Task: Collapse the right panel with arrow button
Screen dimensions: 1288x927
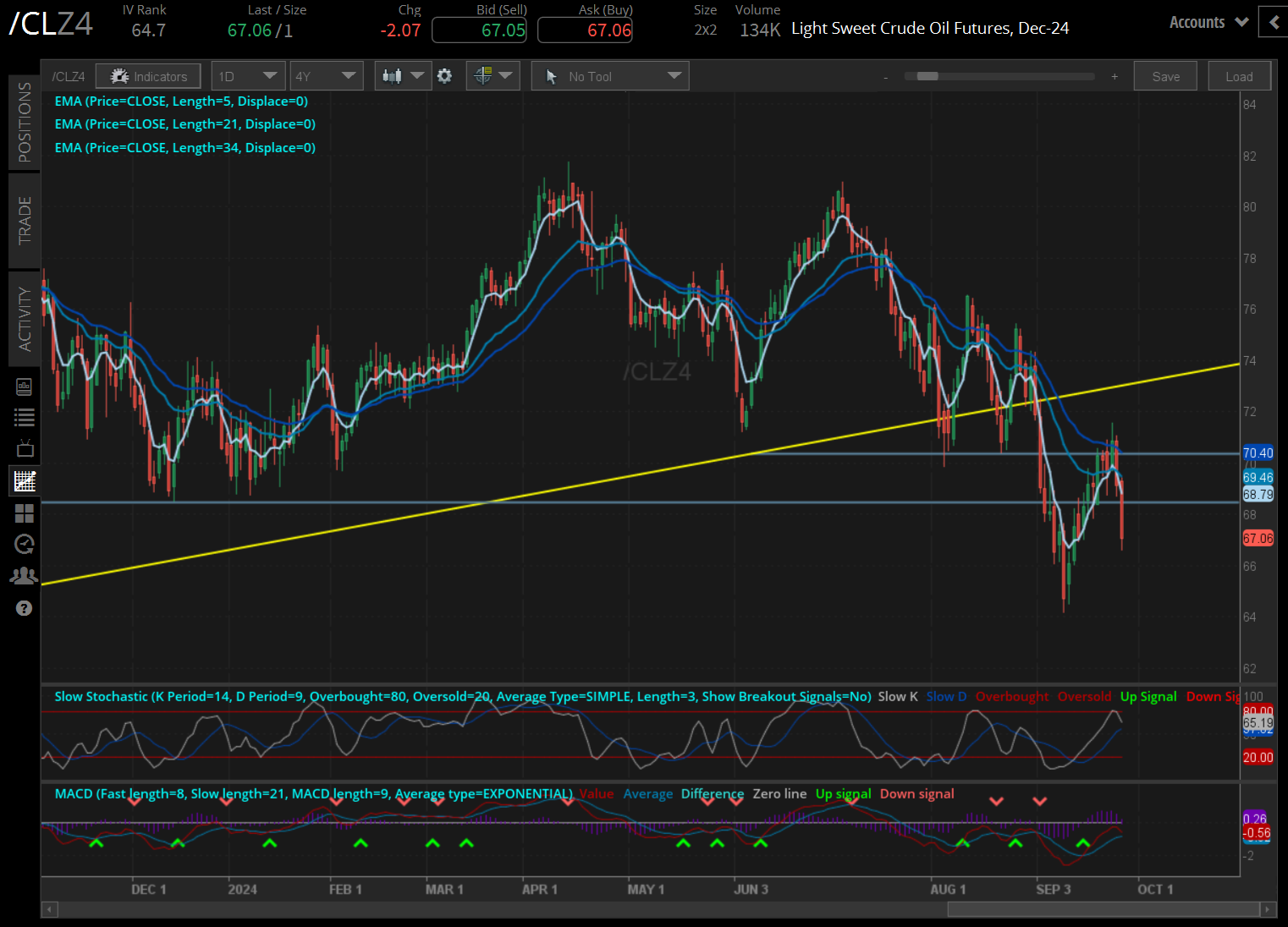Action: click(x=1273, y=22)
